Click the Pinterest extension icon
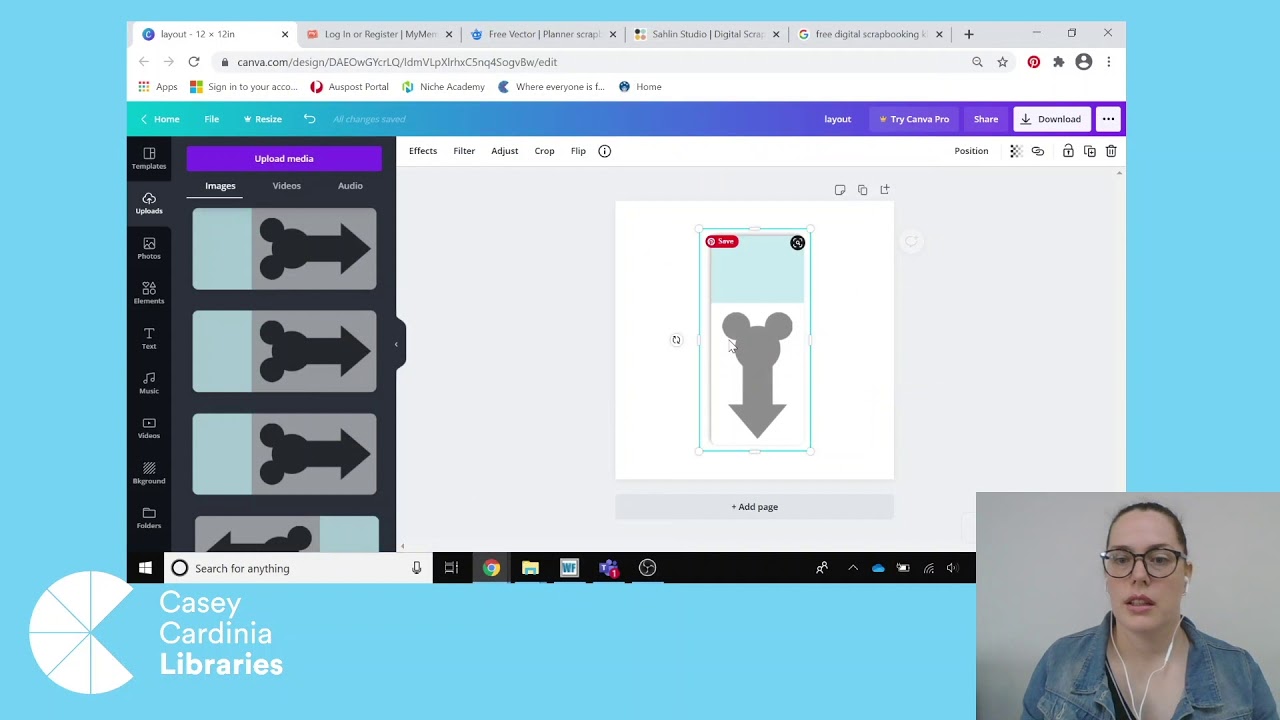1280x720 pixels. click(x=1034, y=62)
